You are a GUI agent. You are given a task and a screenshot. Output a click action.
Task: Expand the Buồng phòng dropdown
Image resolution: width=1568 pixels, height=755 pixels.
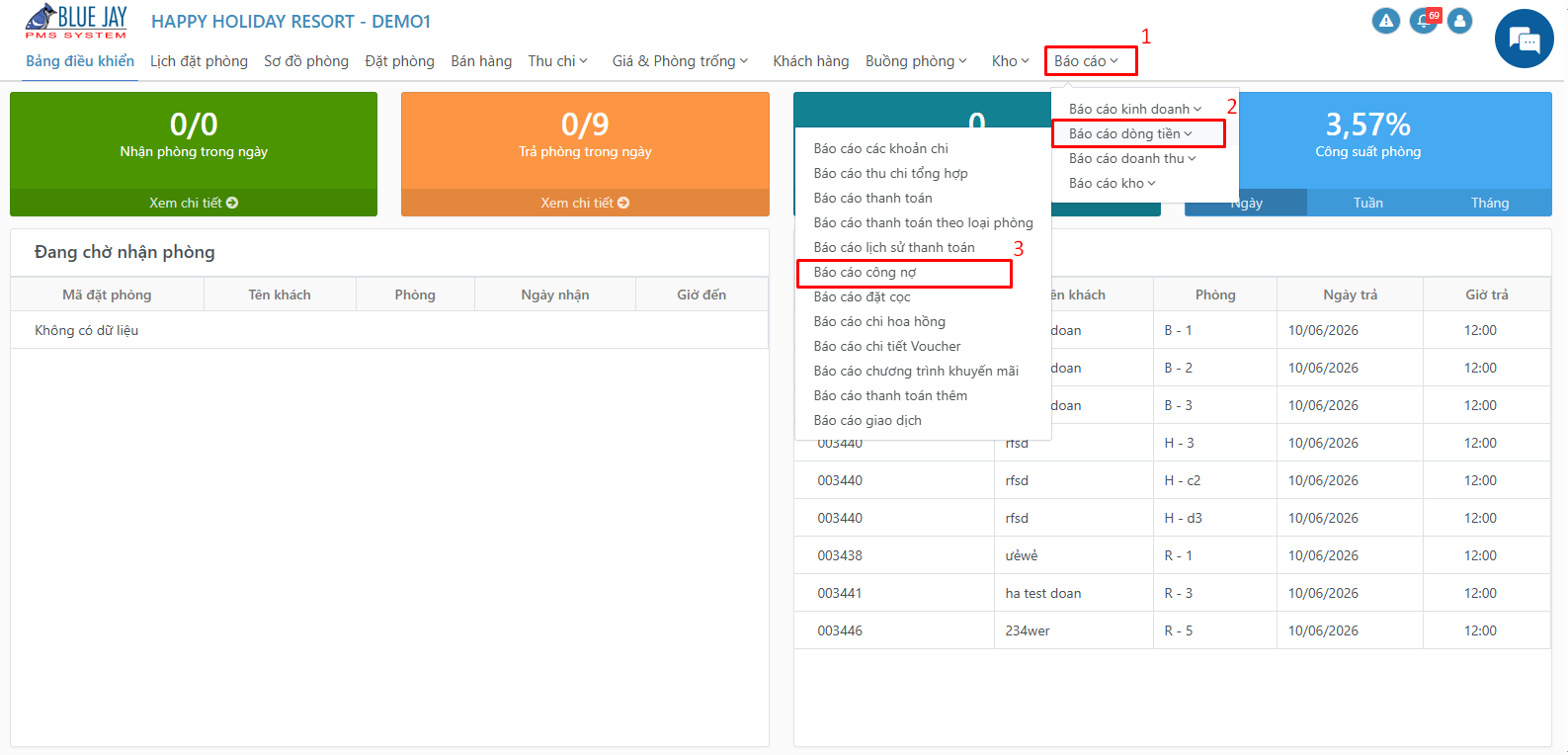917,61
